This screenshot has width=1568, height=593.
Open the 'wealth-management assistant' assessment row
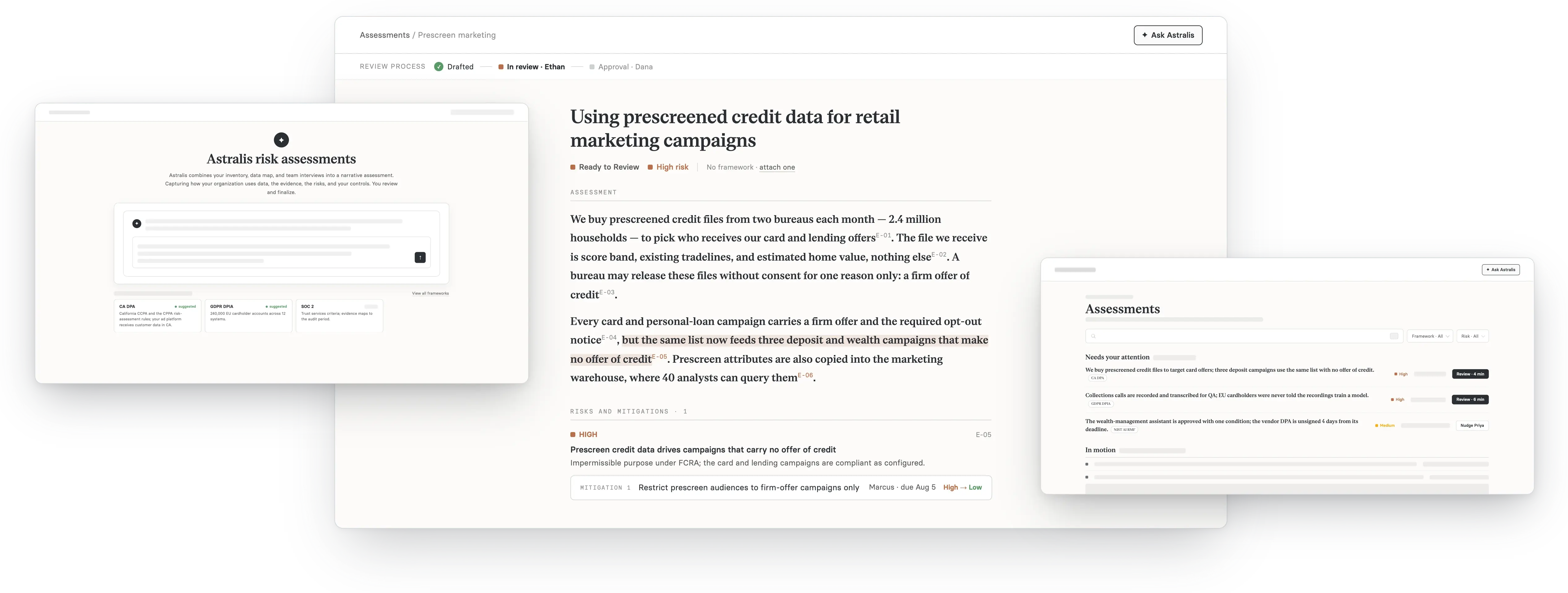tap(1287, 425)
